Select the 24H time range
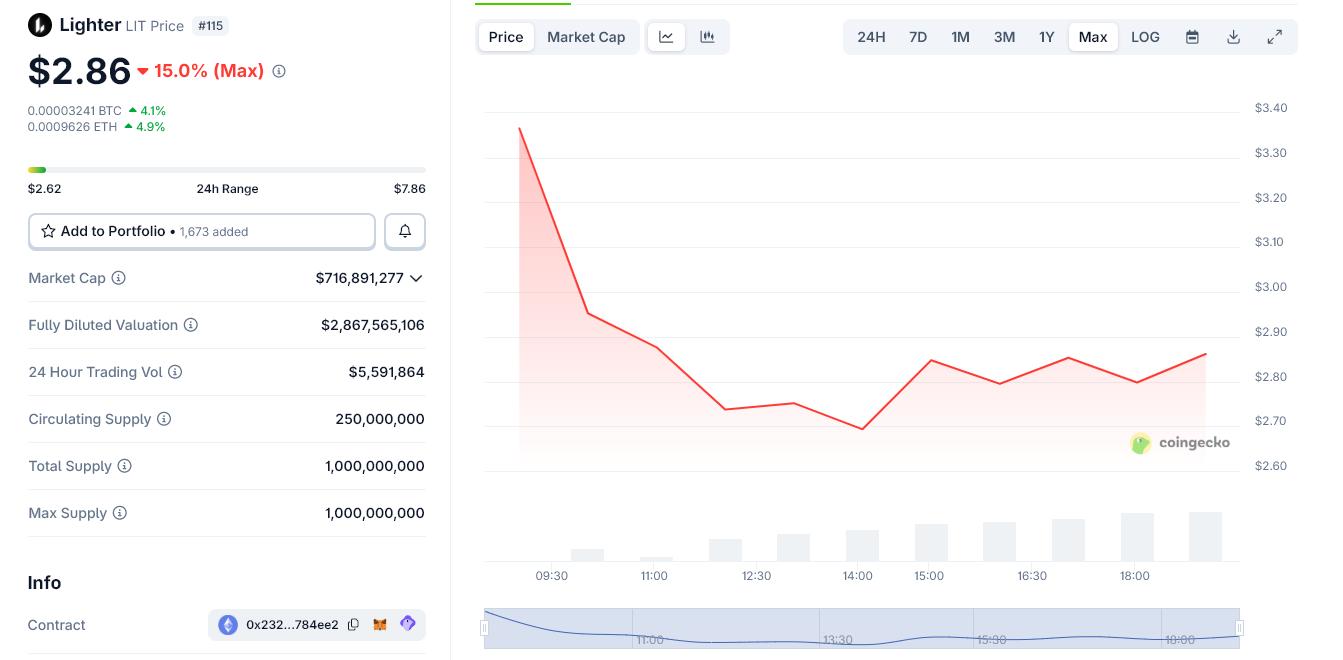This screenshot has height=660, width=1343. tap(871, 37)
